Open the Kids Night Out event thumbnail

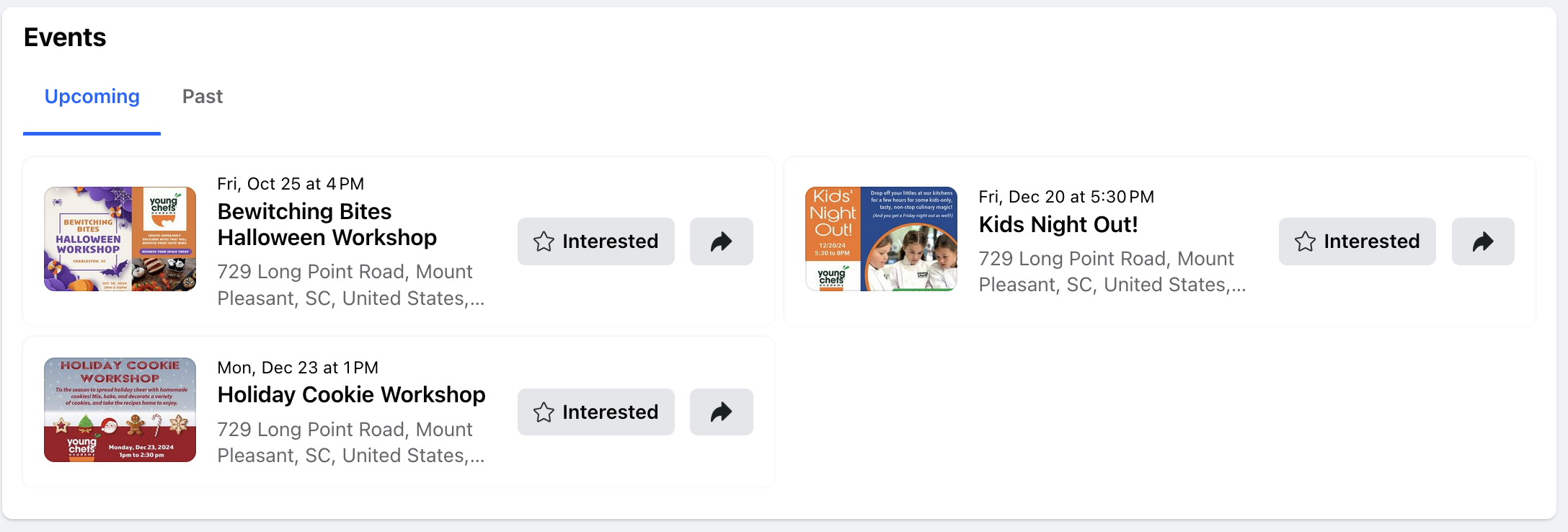(881, 239)
